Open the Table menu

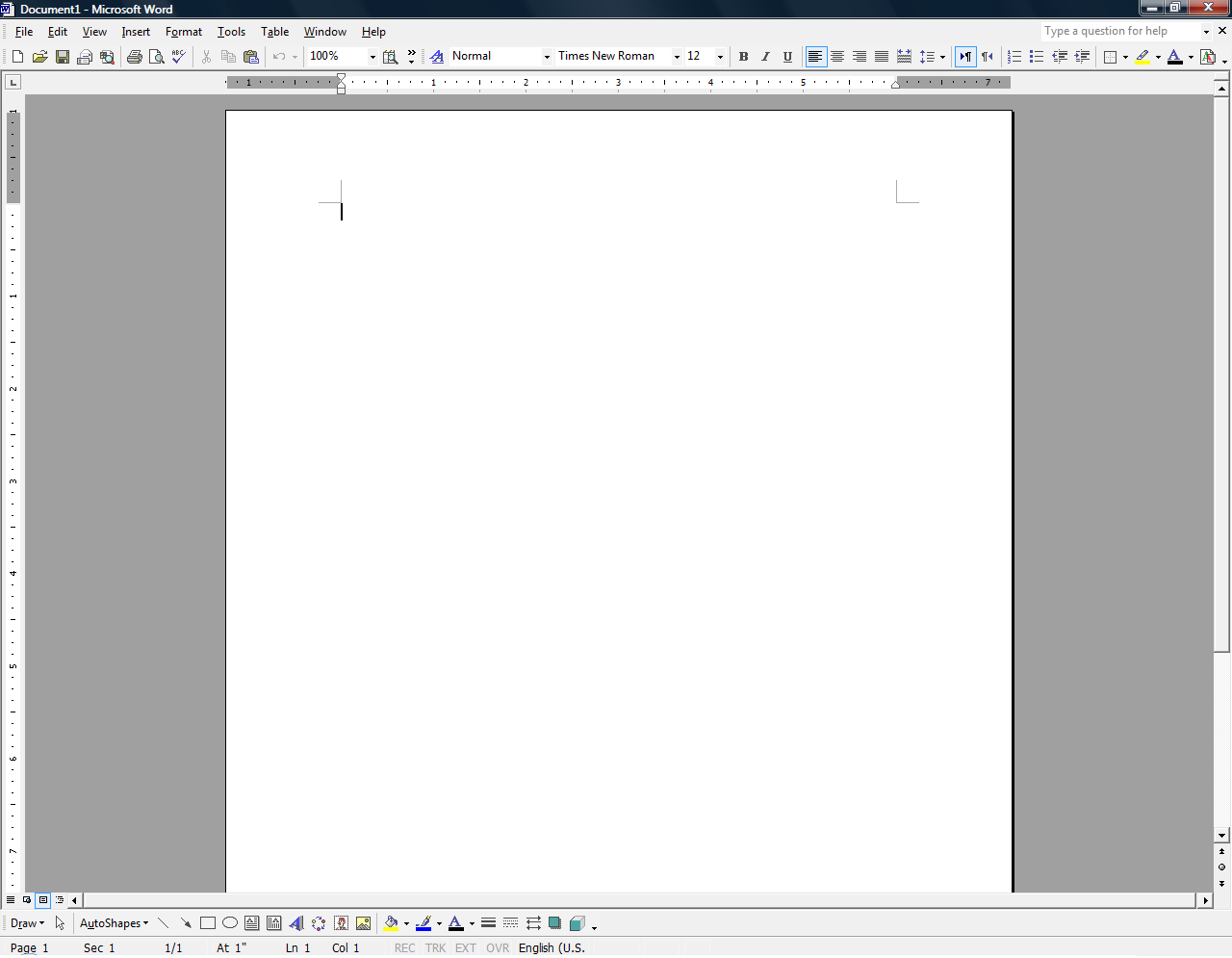(x=275, y=32)
